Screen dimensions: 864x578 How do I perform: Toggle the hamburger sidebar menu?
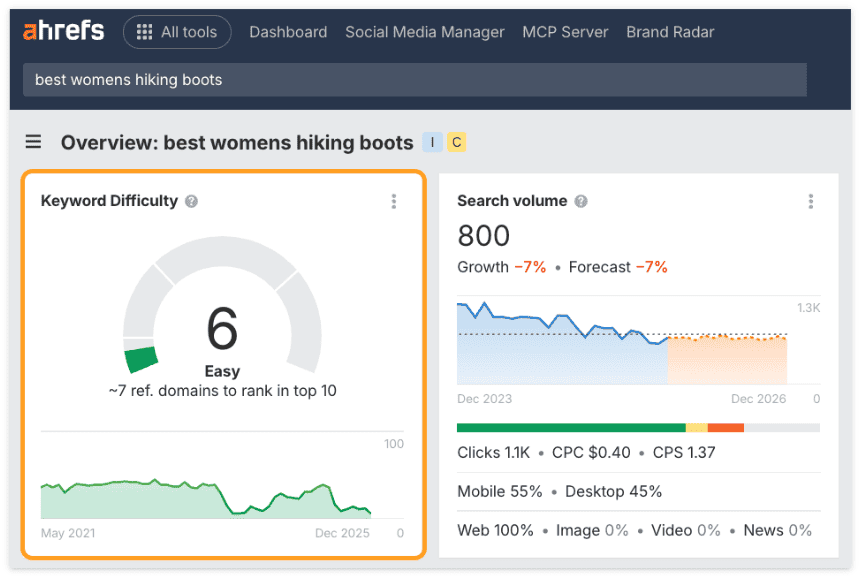click(x=33, y=142)
